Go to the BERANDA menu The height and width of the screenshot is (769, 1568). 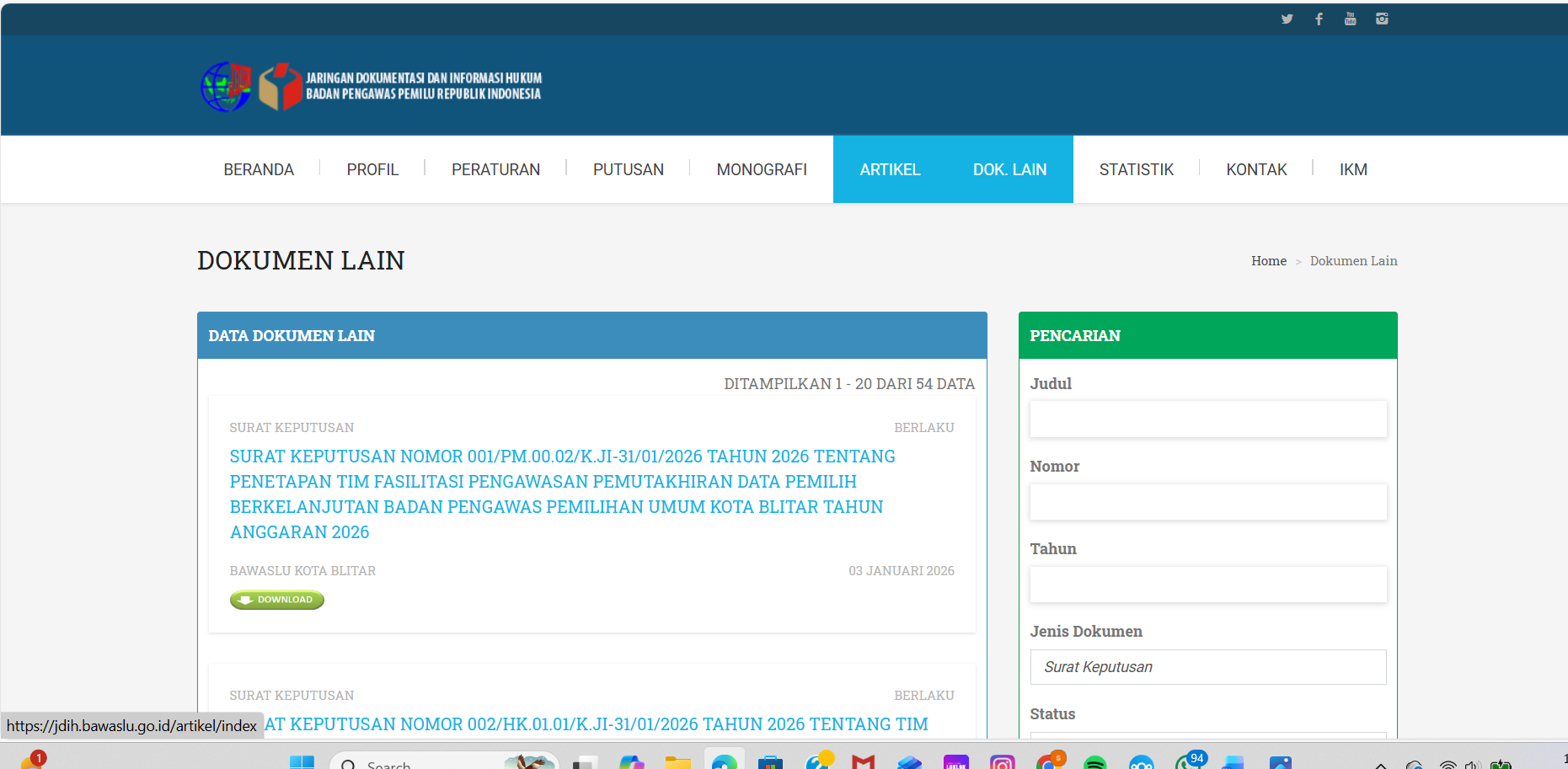point(259,169)
